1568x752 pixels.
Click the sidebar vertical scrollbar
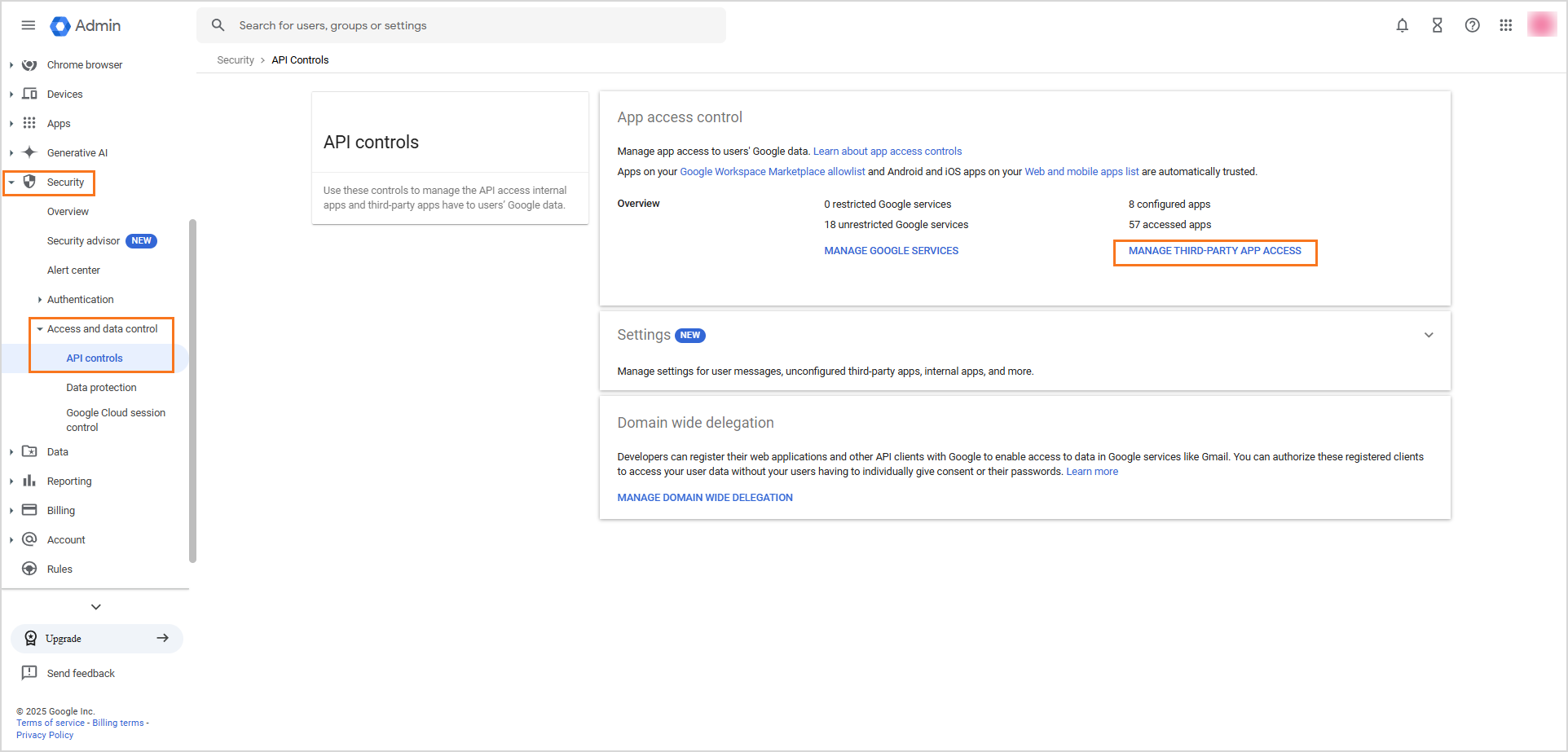pyautogui.click(x=192, y=391)
